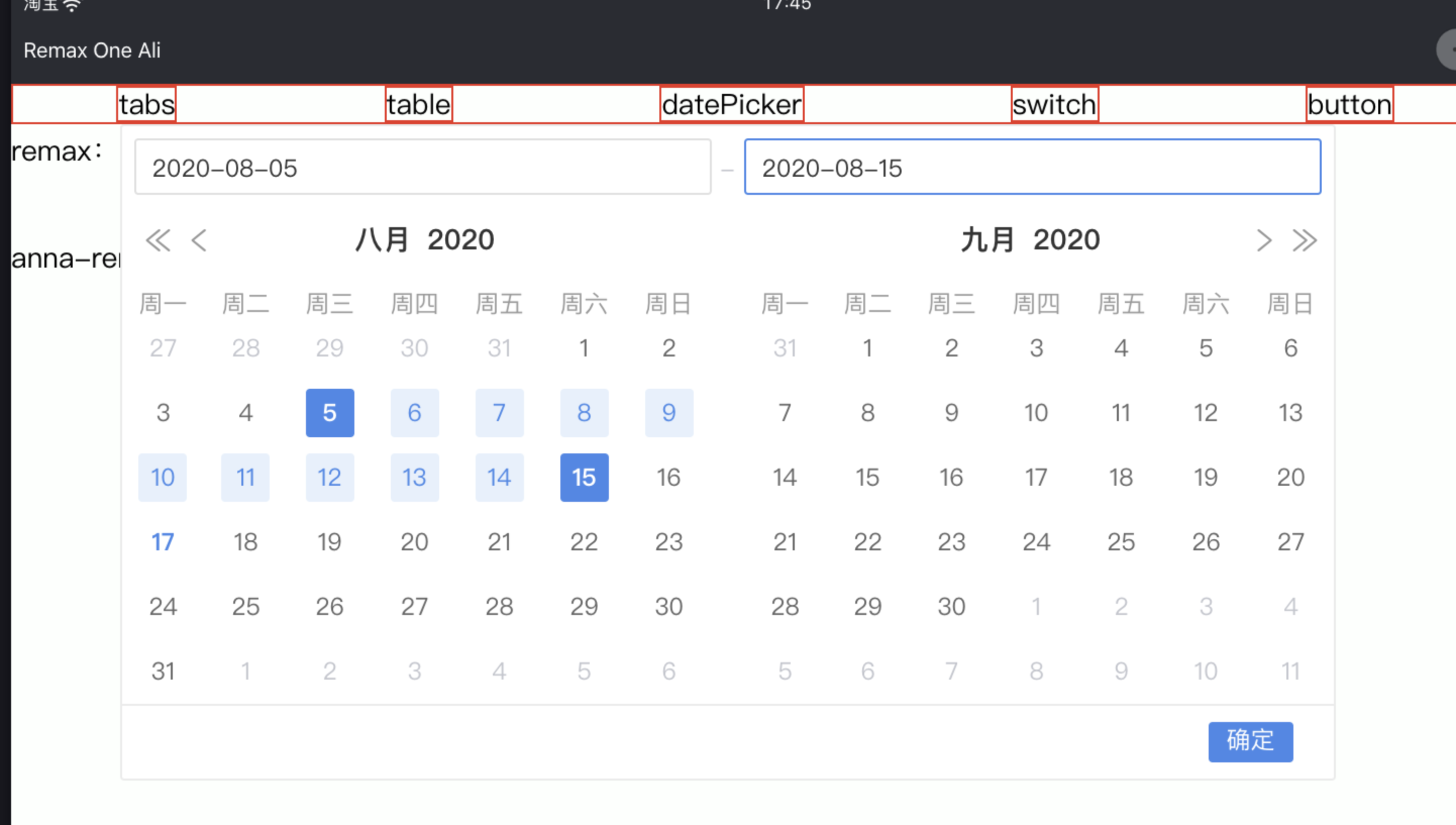Pick September 8 in right calendar
This screenshot has height=825, width=1456.
pyautogui.click(x=867, y=413)
